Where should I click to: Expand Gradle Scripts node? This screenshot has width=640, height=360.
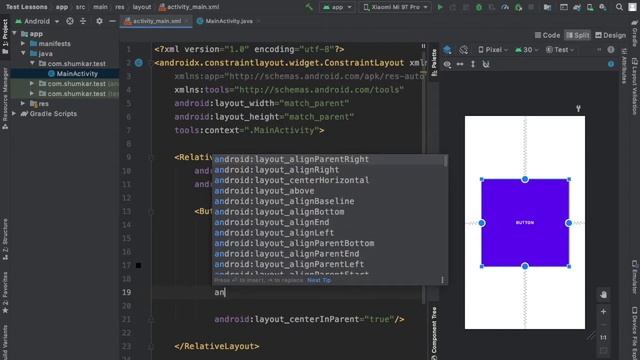click(14, 113)
